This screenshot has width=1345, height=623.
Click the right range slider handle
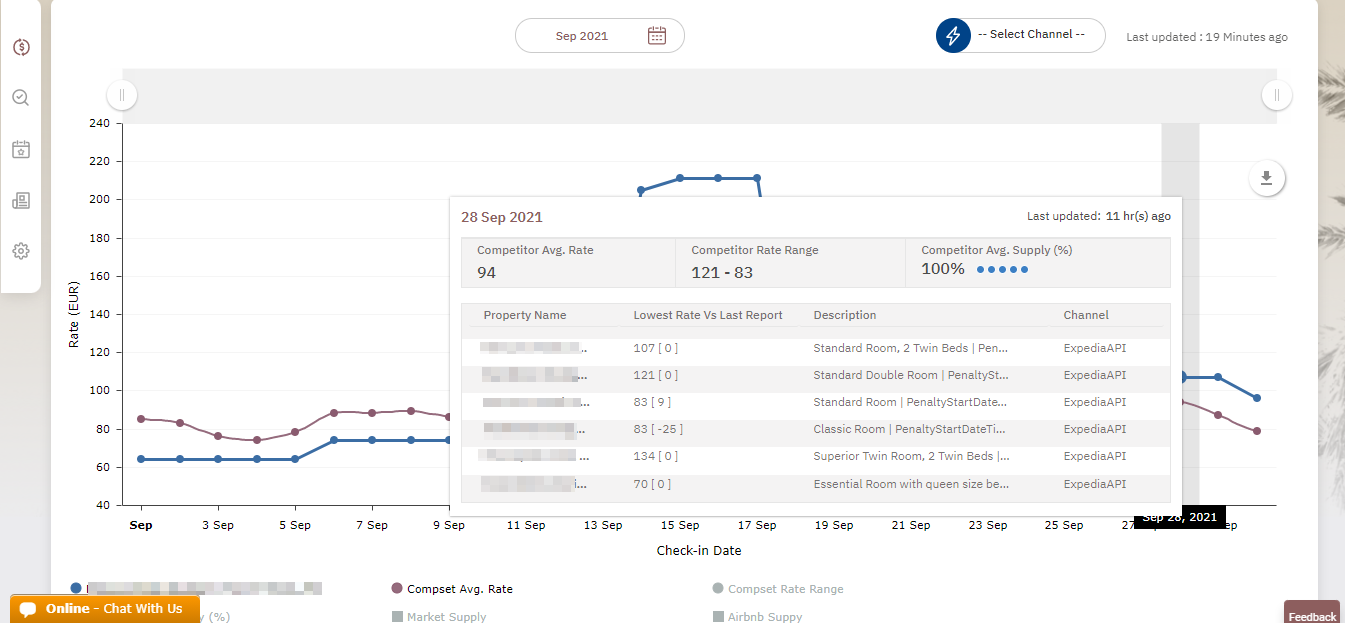(1276, 96)
